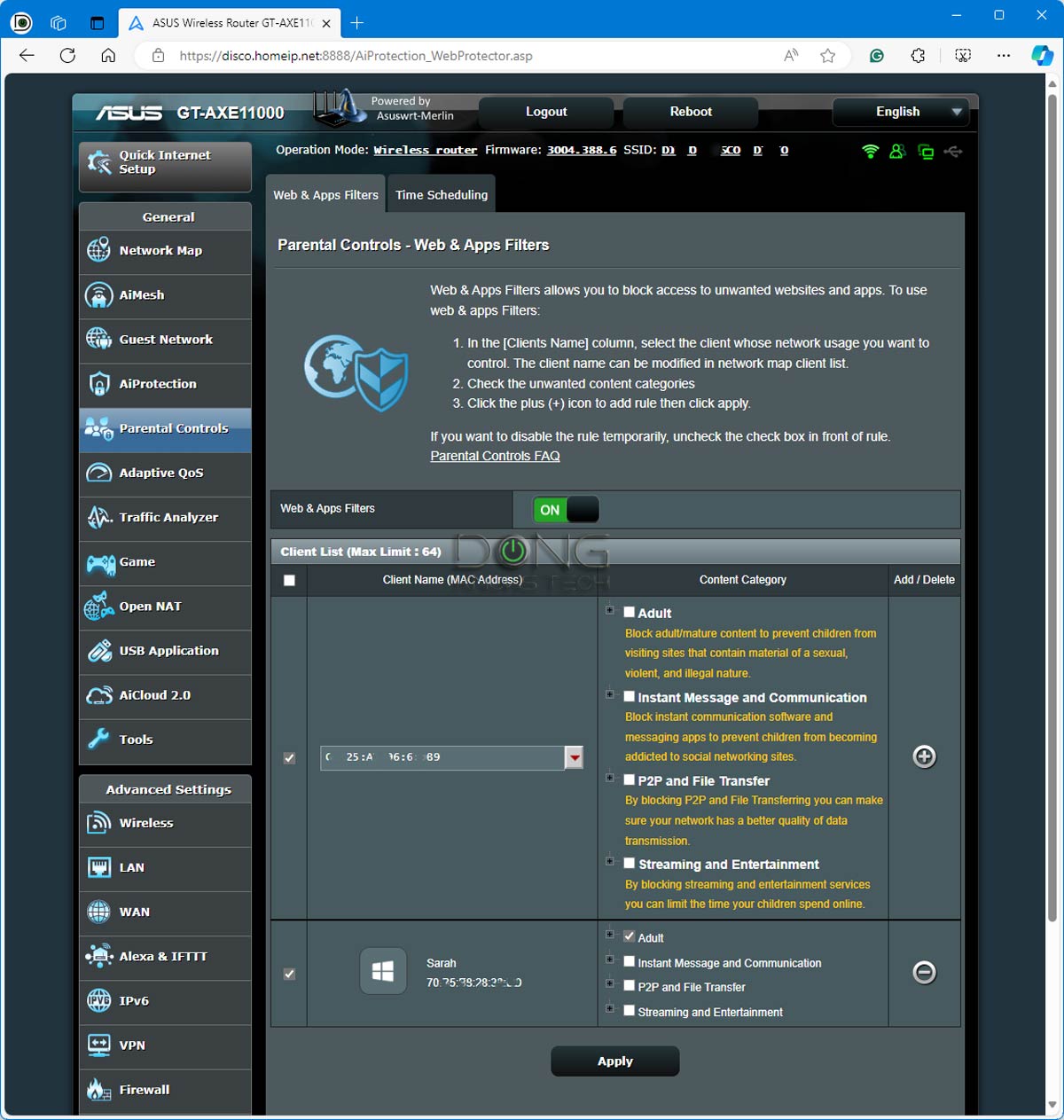Click the Wi-Fi status icon in header
Screen dimensions: 1064x1120
(x=871, y=152)
